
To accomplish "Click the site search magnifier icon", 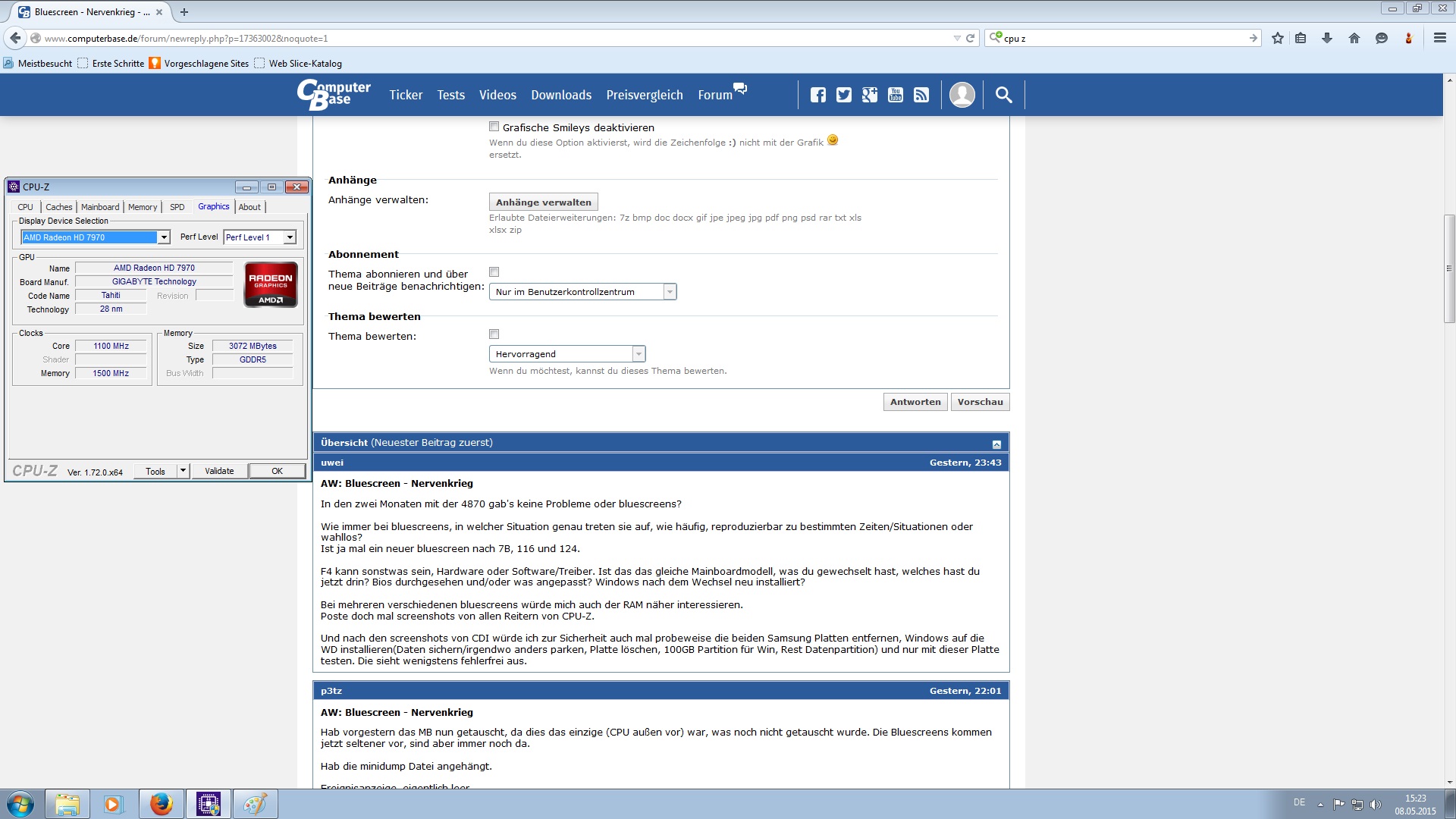I will pyautogui.click(x=1003, y=95).
